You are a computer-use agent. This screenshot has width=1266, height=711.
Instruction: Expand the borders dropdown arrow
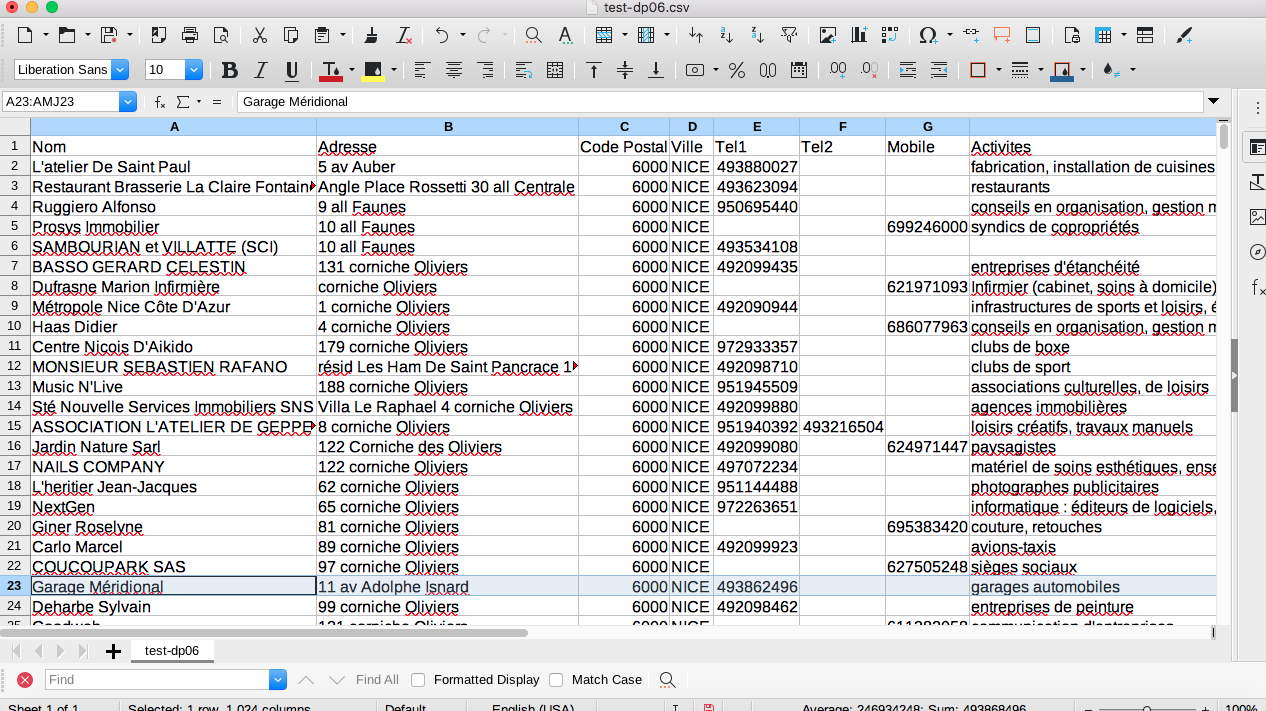997,70
